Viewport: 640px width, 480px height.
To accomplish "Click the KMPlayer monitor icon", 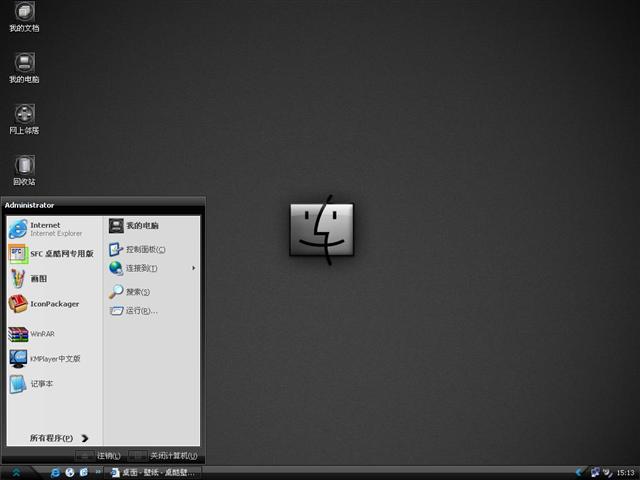I will click(x=18, y=359).
